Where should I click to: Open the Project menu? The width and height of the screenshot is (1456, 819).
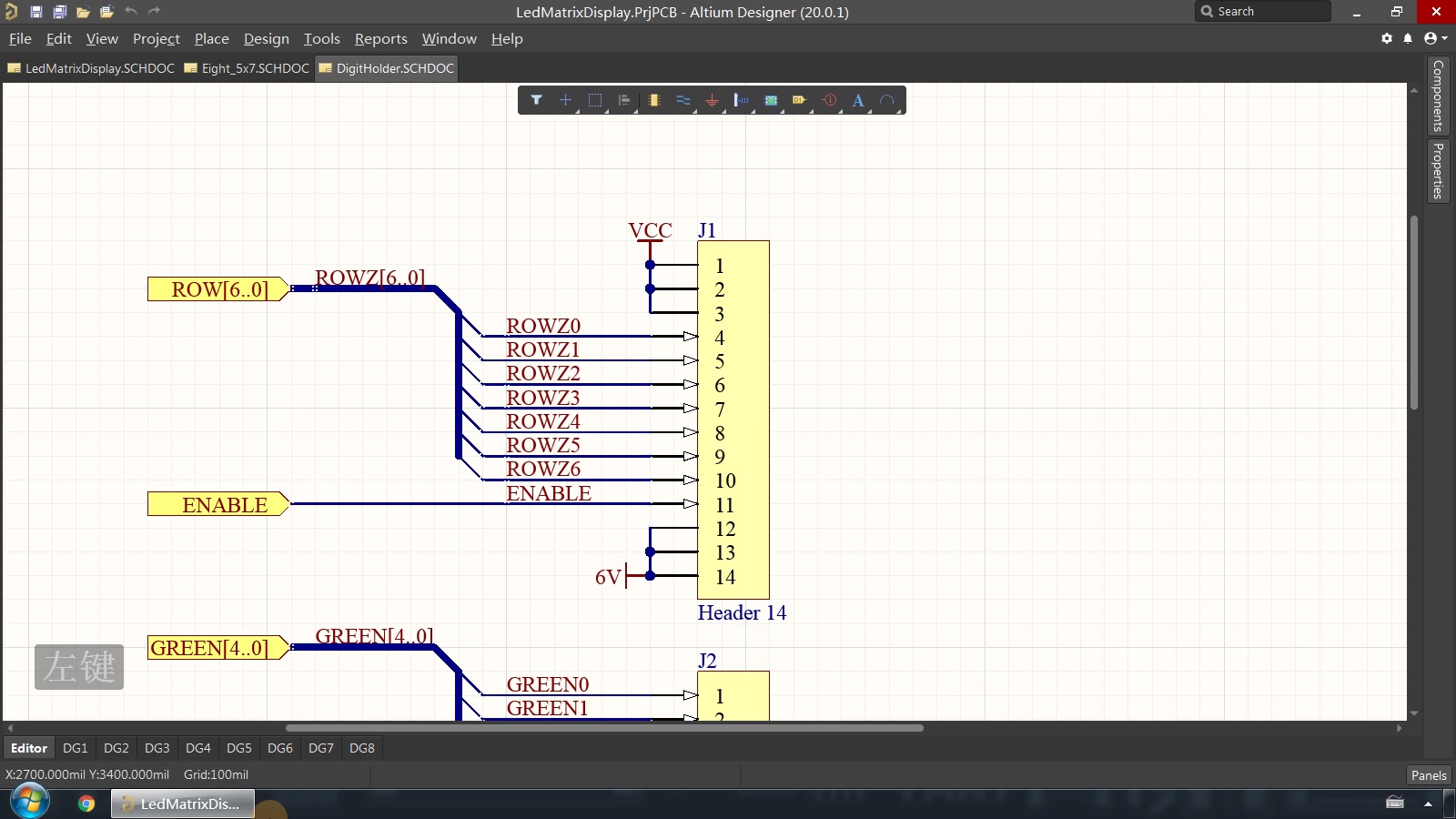click(x=157, y=38)
